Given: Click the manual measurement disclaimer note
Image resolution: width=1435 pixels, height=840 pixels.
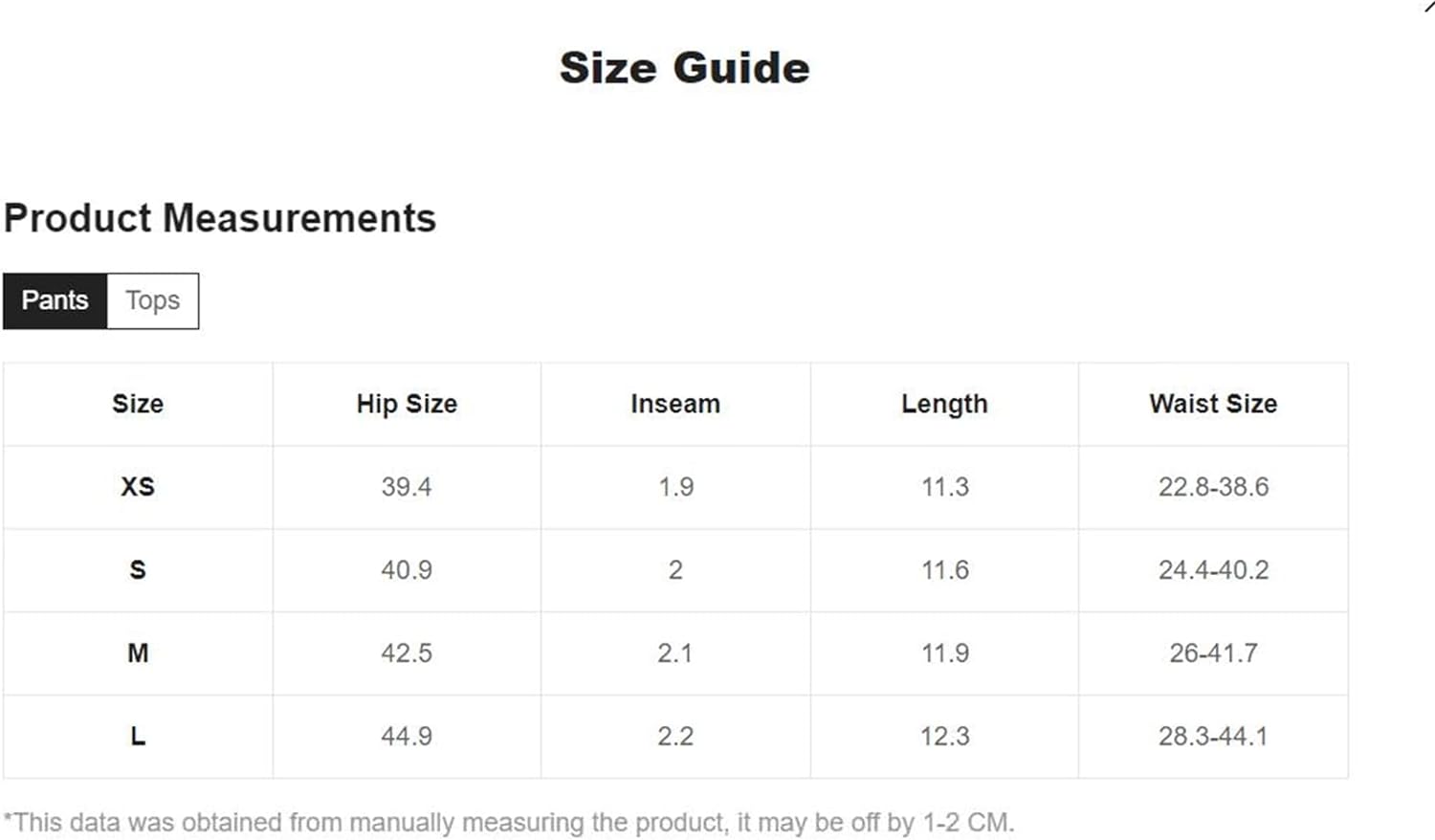Looking at the screenshot, I should coord(509,823).
